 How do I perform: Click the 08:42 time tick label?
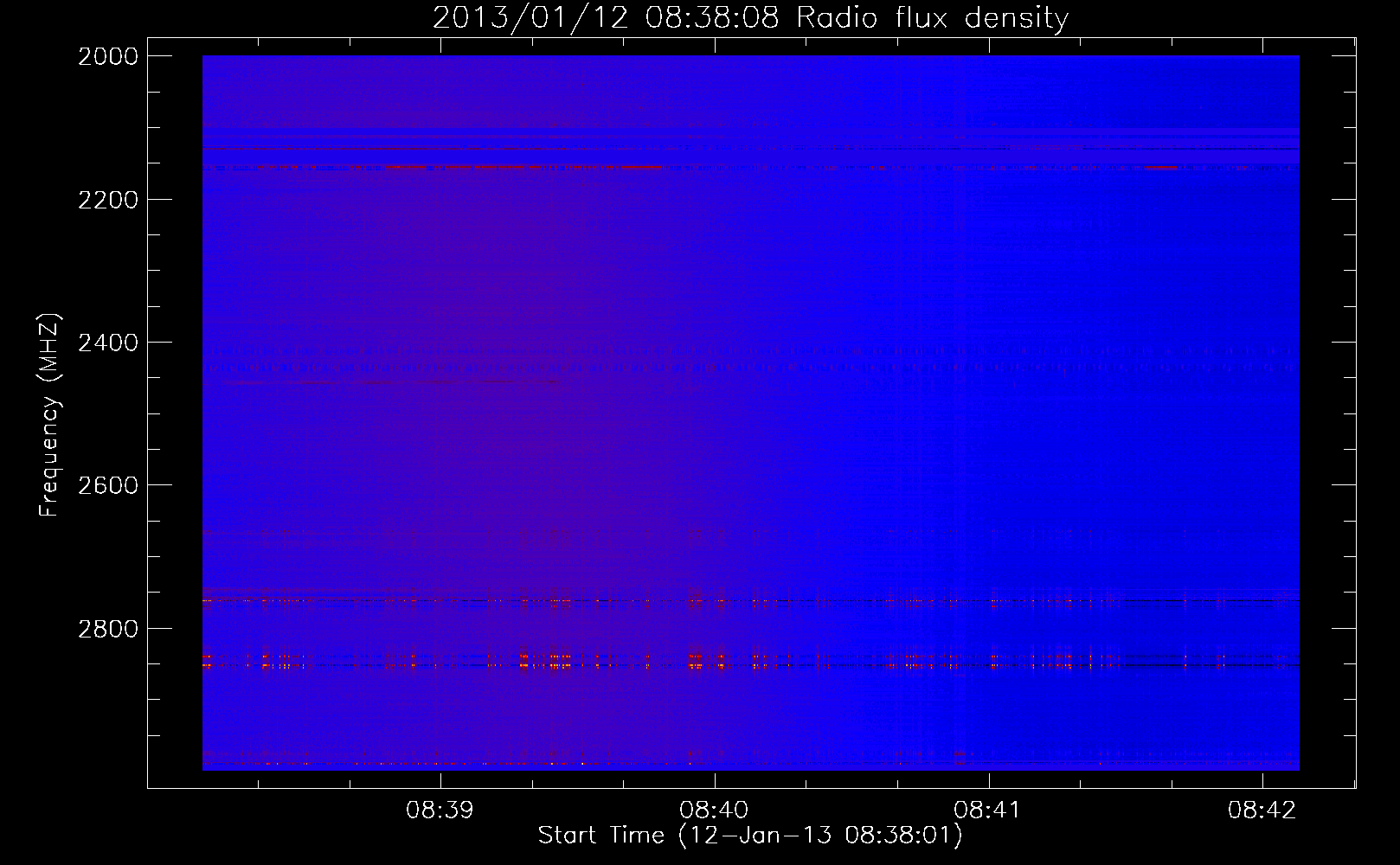[1262, 811]
